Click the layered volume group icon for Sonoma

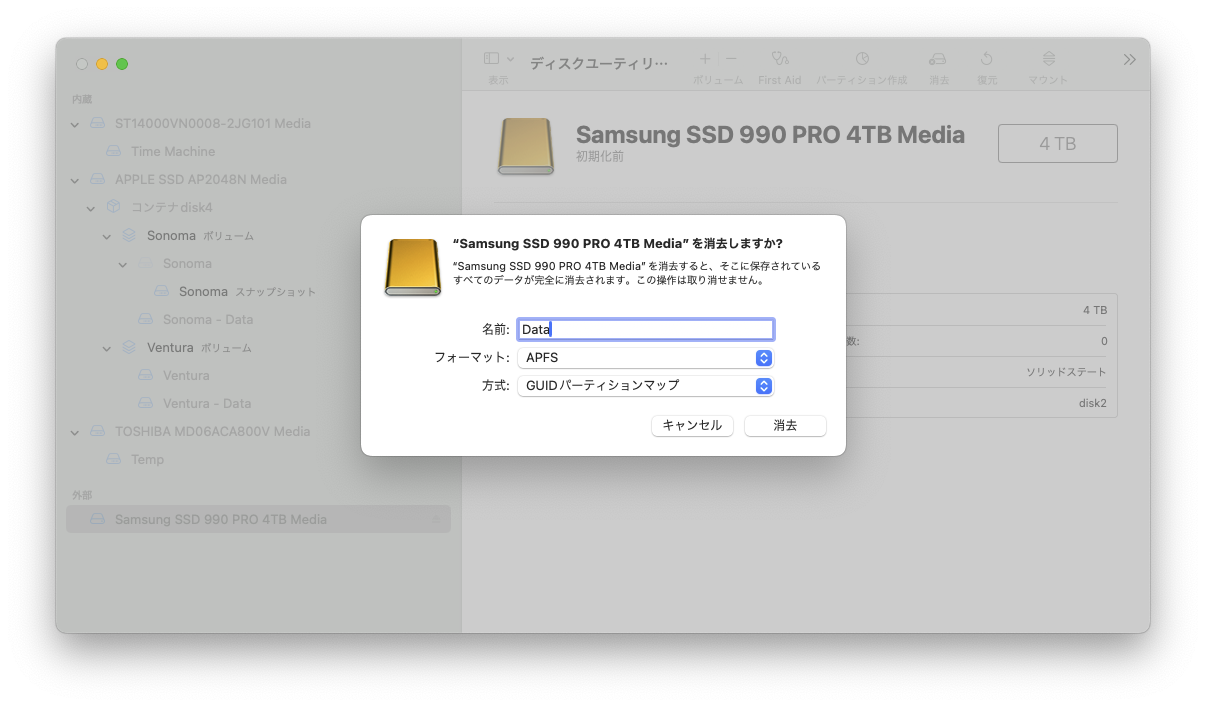(129, 235)
